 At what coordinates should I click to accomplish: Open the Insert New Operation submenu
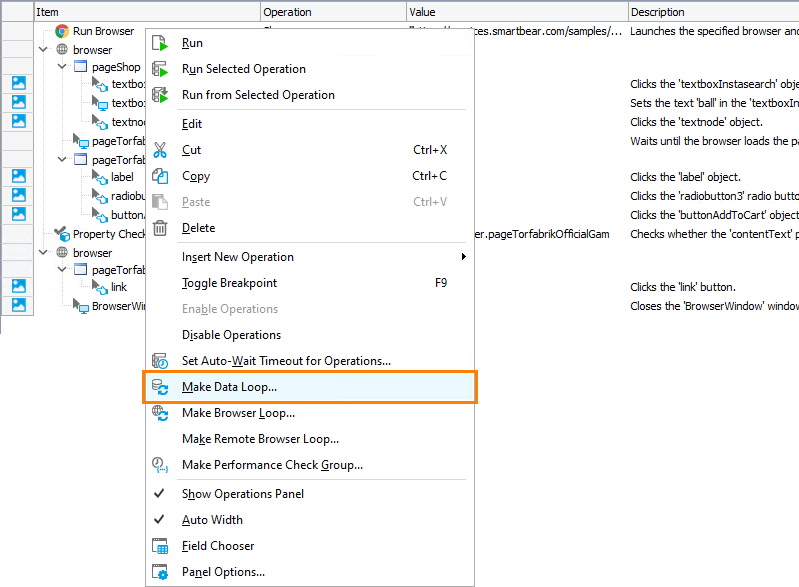coord(238,257)
